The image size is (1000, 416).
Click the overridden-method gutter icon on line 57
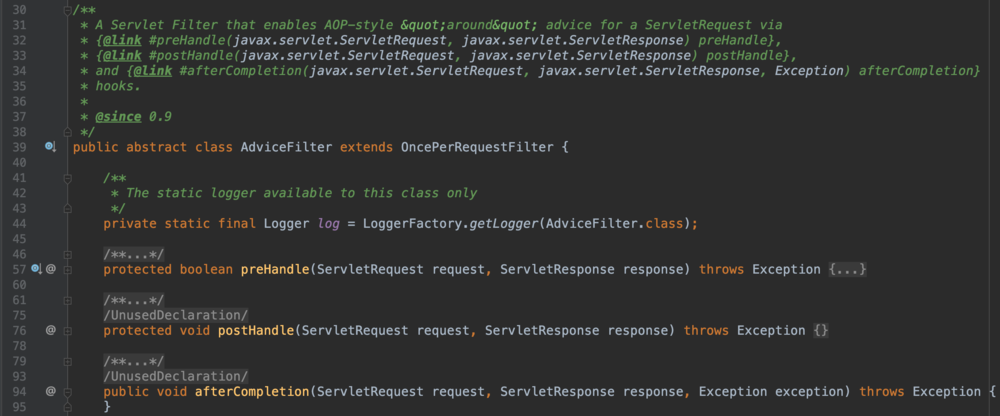(x=37, y=269)
